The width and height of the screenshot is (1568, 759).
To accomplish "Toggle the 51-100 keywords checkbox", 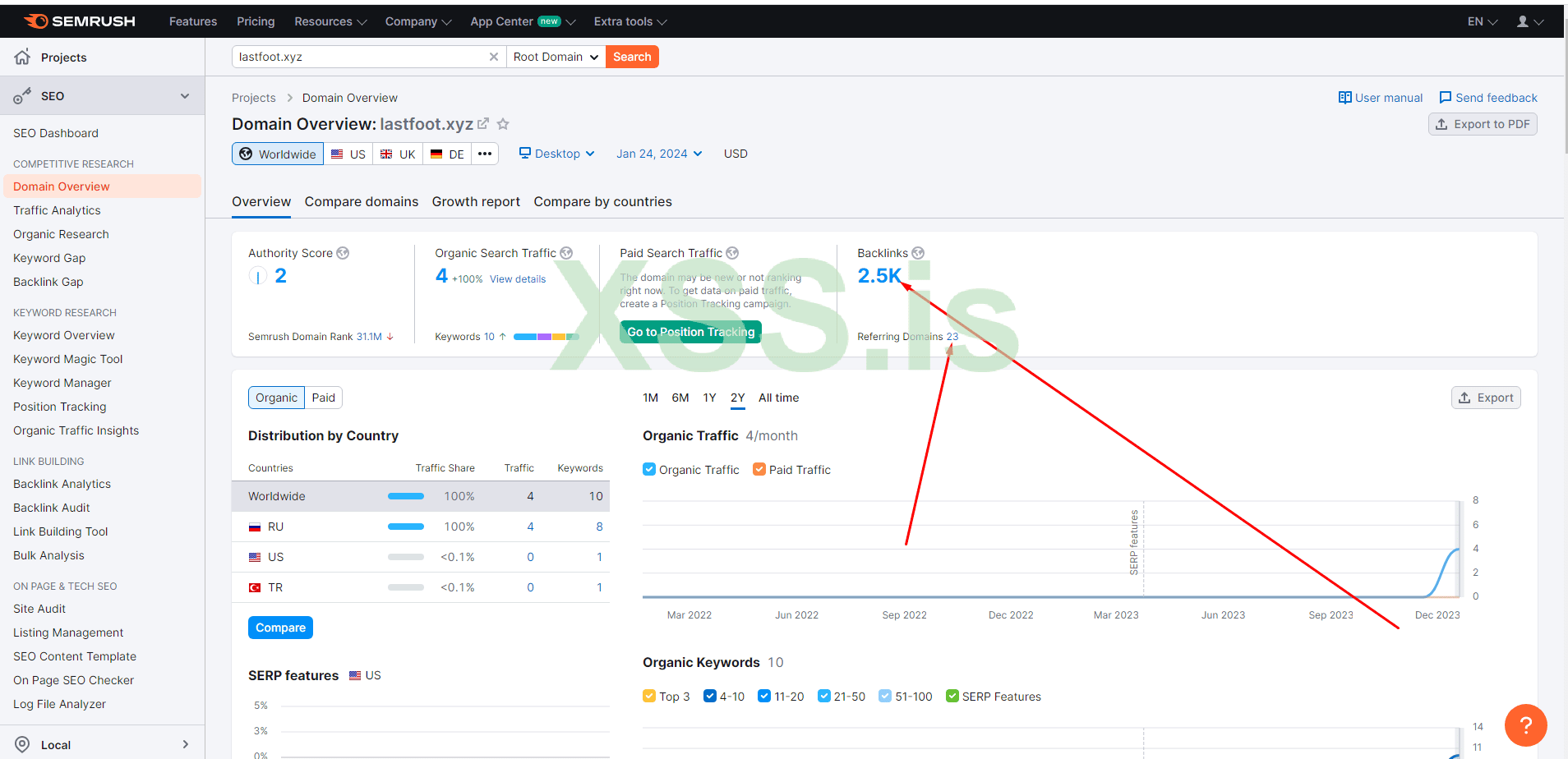I will coord(885,696).
